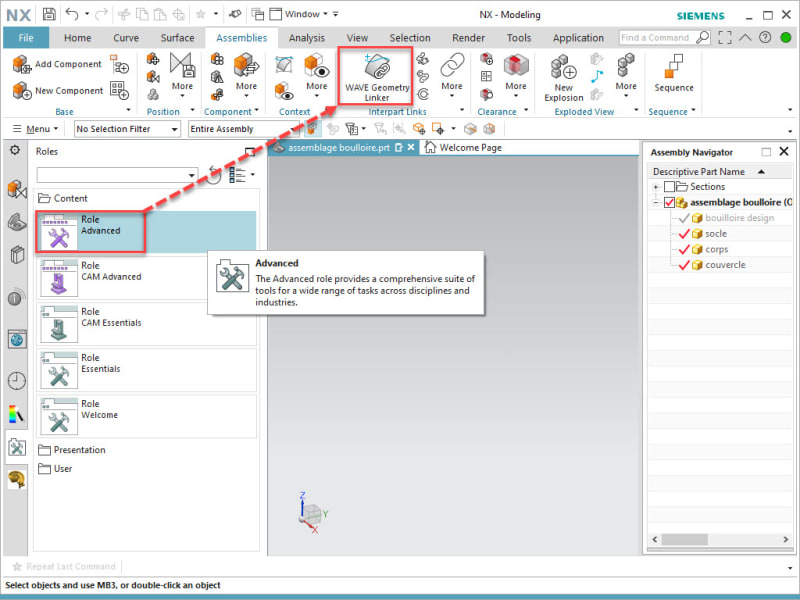
Task: Open the User folder
Action: (55, 469)
